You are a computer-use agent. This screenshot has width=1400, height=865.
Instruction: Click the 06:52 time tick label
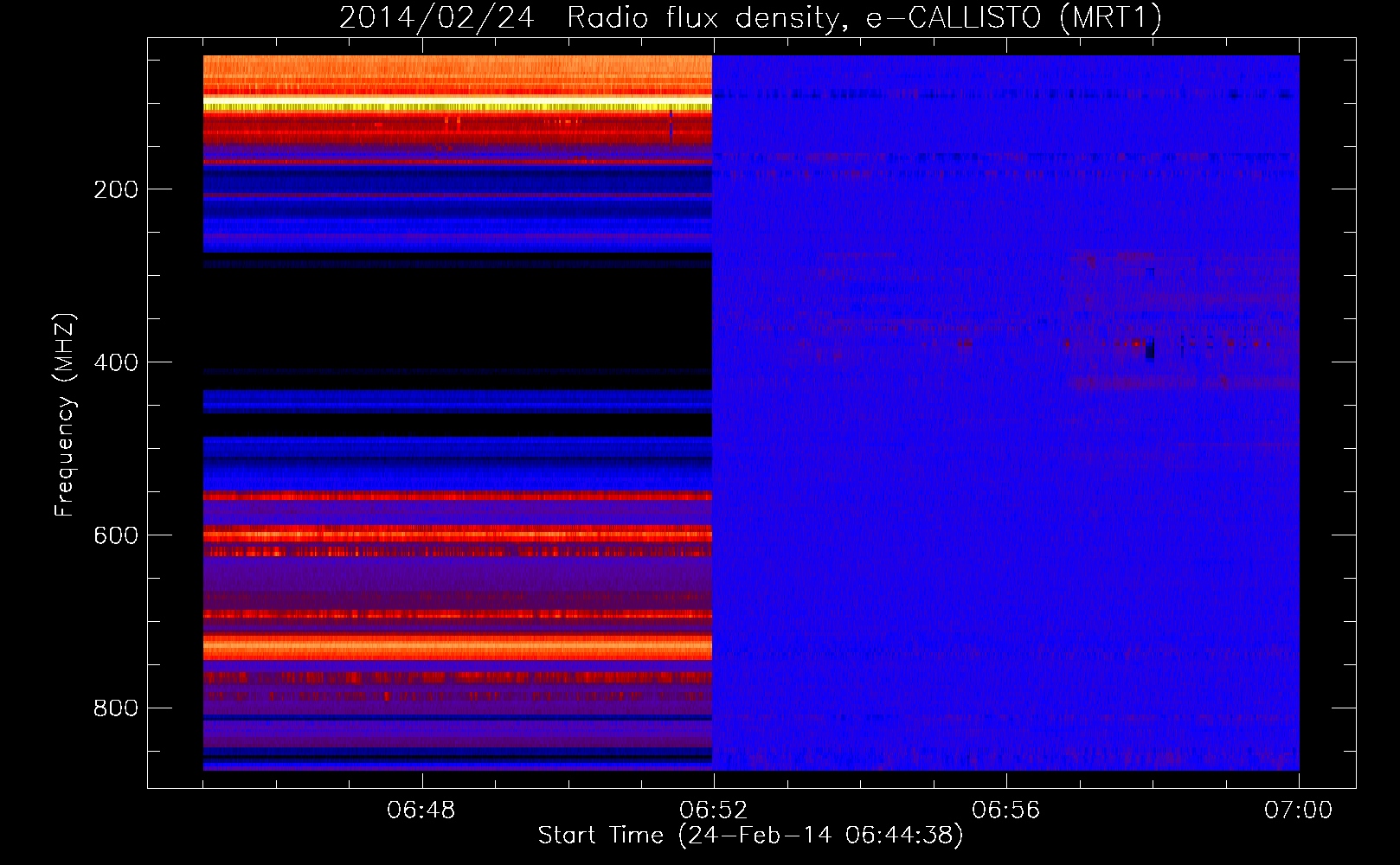pos(714,811)
